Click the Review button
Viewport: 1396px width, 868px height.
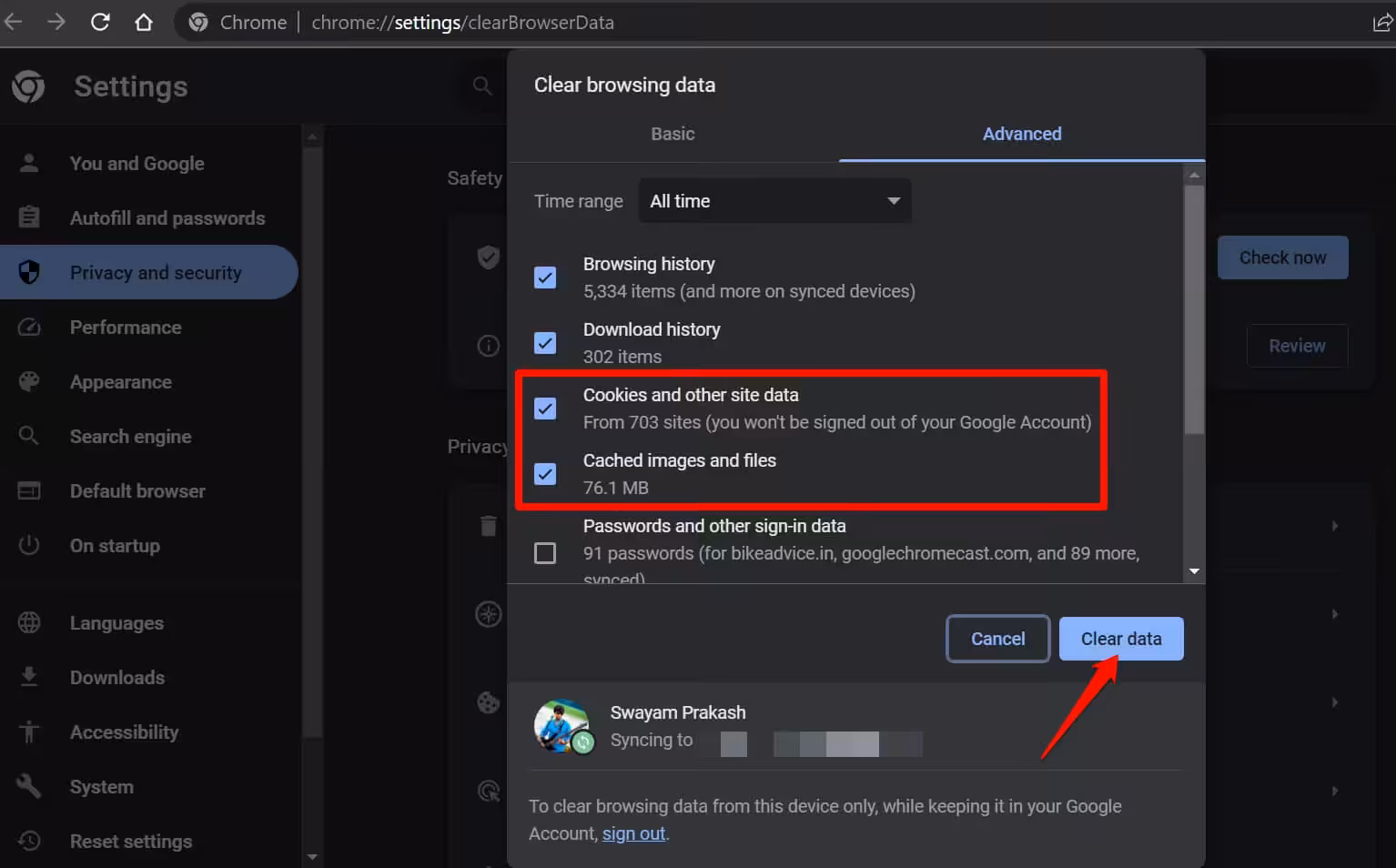(1297, 346)
